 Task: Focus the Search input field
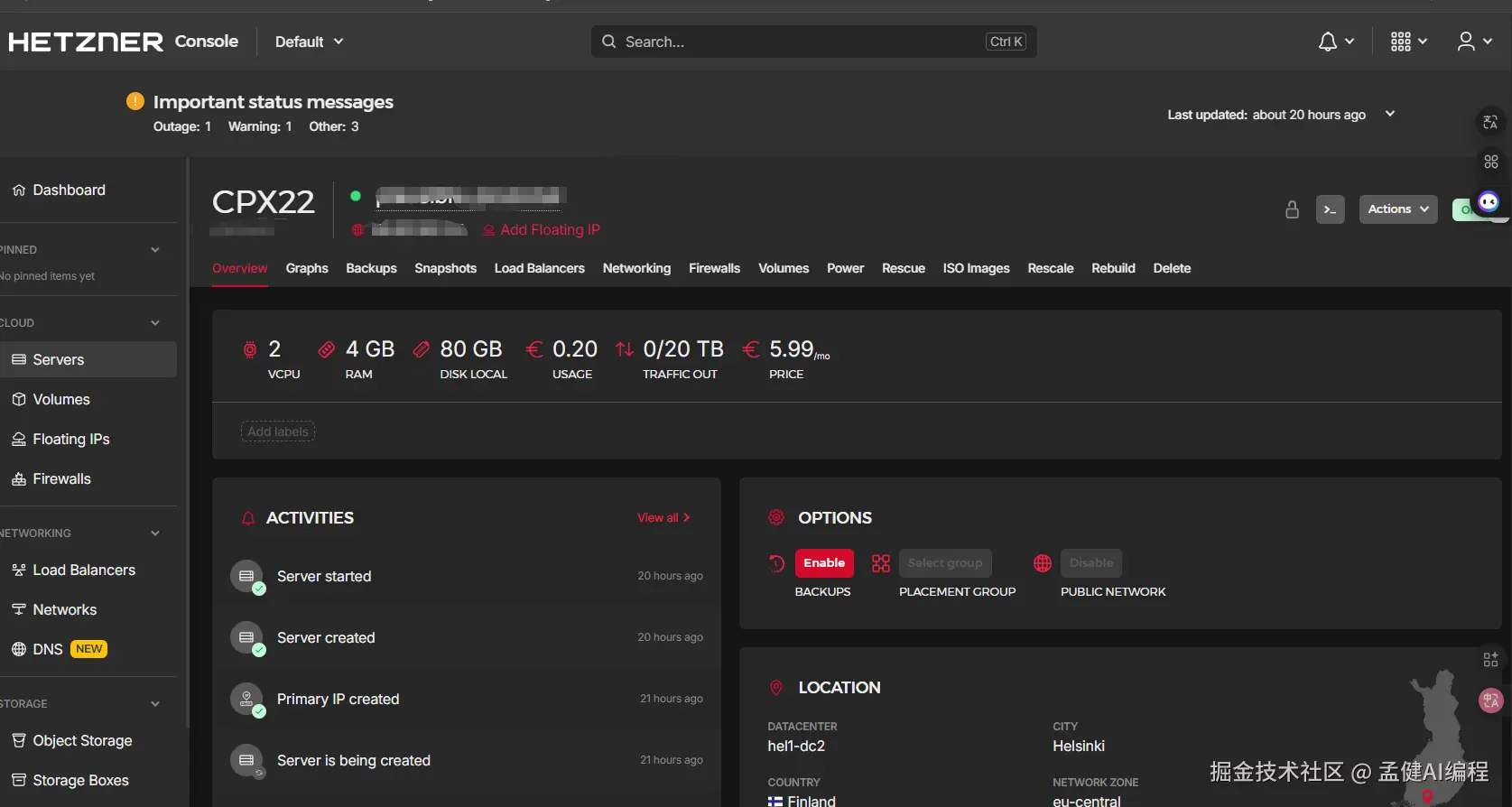[813, 42]
